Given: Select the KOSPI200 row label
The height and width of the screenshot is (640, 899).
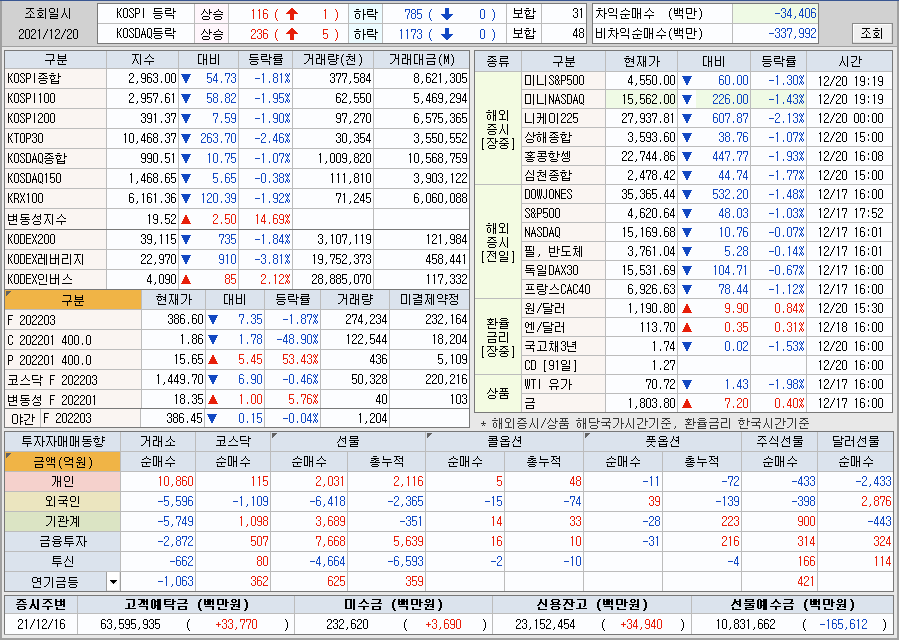Looking at the screenshot, I should [55, 119].
